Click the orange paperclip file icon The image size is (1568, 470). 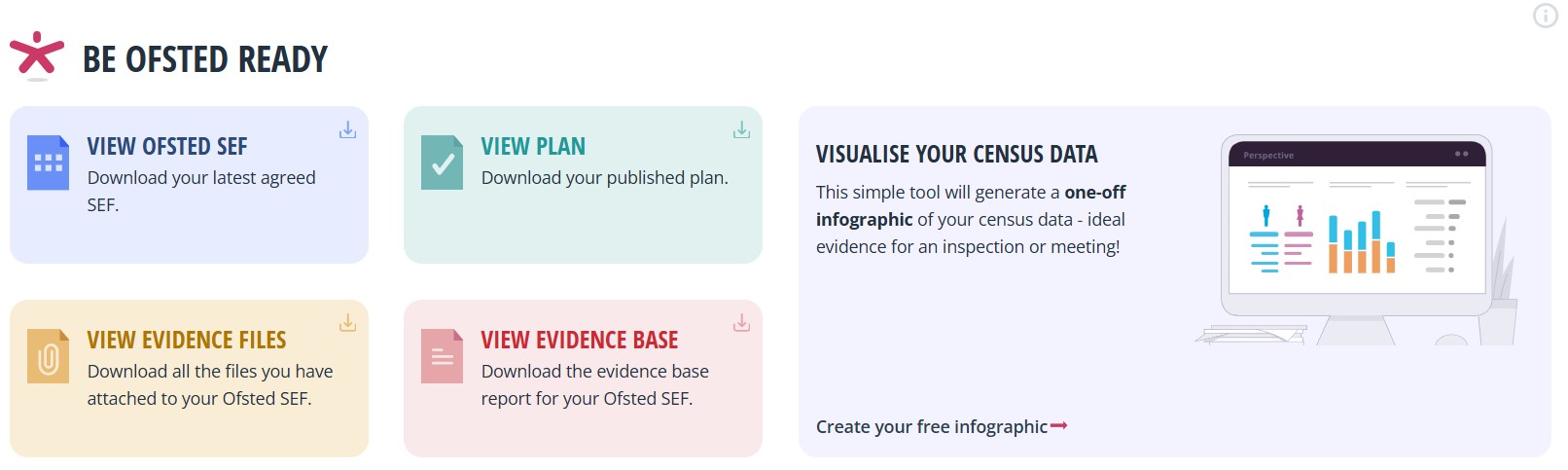[48, 356]
